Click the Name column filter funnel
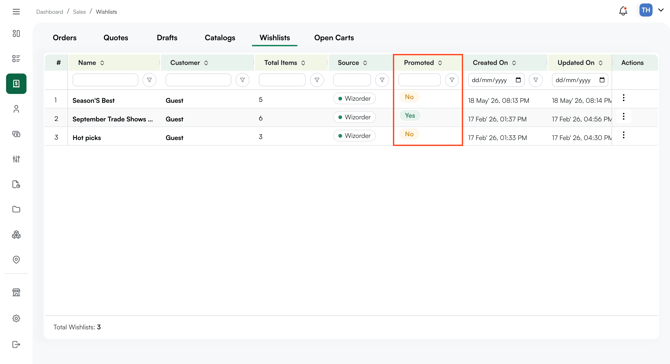The image size is (670, 364). pos(149,80)
